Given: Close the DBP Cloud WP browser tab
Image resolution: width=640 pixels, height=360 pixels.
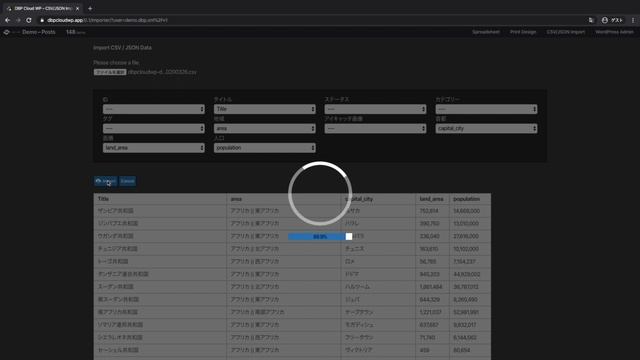Looking at the screenshot, I should [78, 8].
